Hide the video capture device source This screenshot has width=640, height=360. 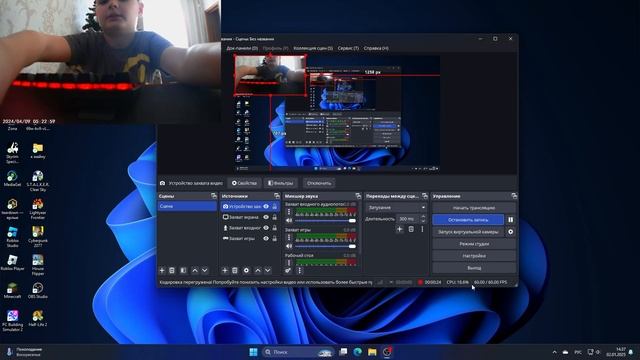[x=266, y=207]
